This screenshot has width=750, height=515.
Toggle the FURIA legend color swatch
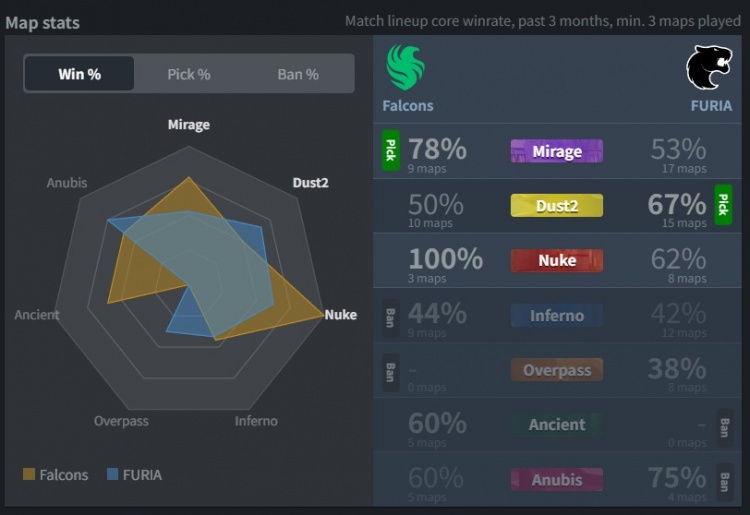tap(114, 475)
